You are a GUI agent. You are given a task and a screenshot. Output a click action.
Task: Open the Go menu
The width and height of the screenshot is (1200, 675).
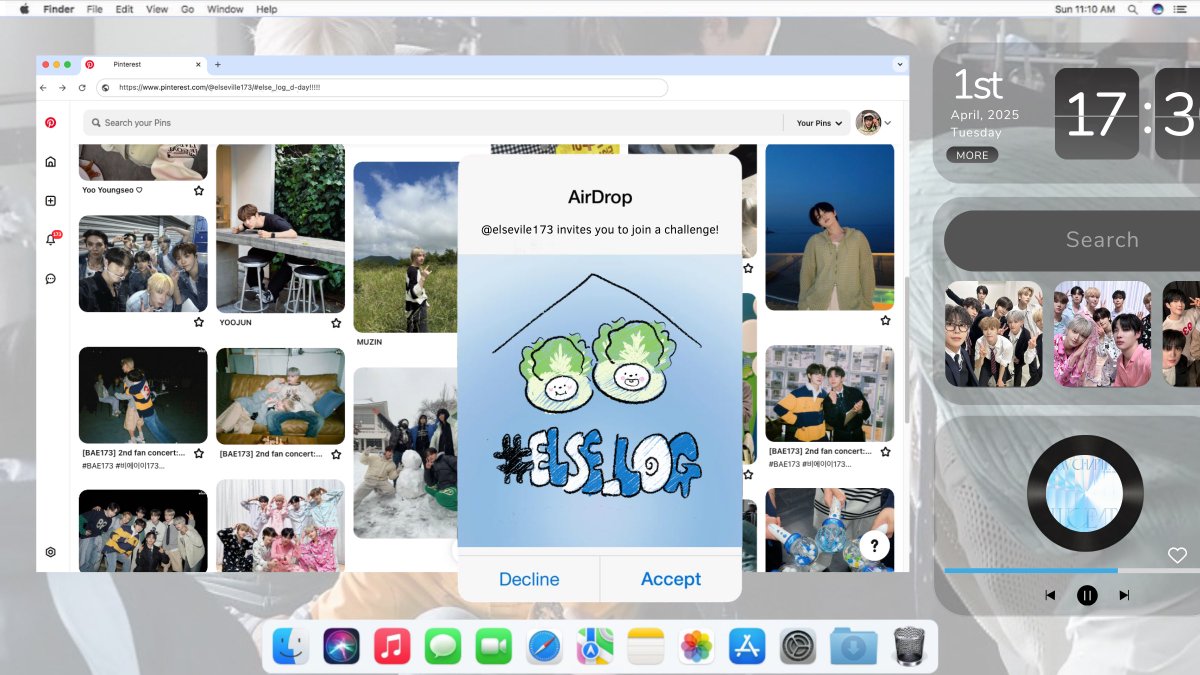188,9
